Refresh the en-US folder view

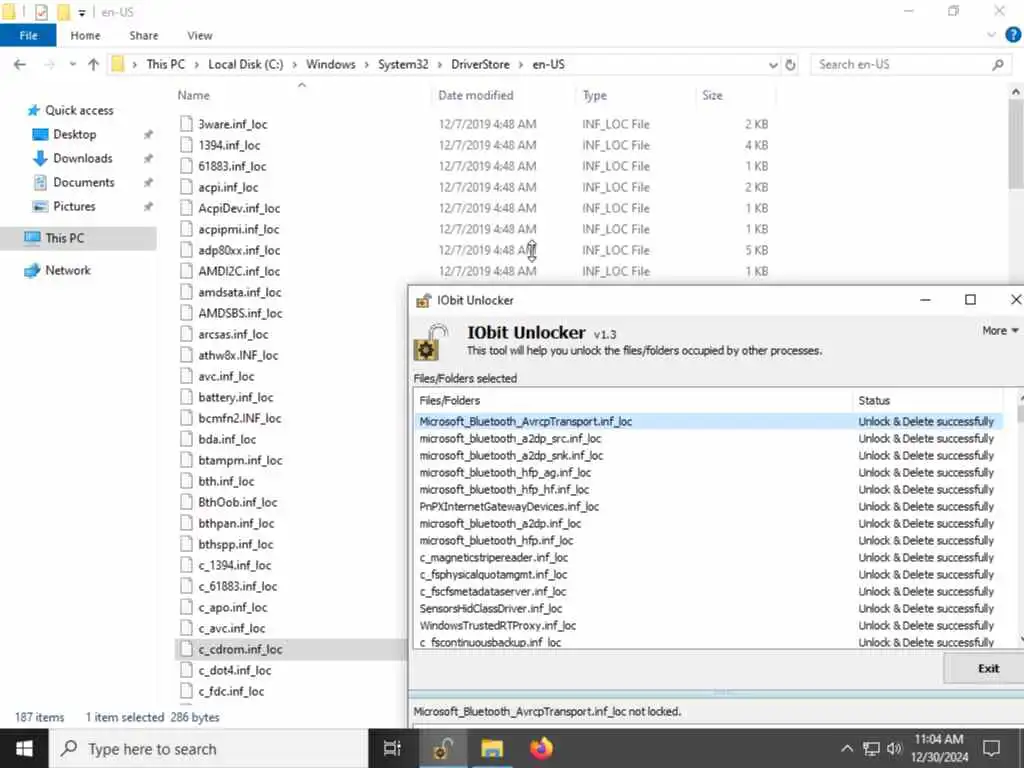point(790,64)
